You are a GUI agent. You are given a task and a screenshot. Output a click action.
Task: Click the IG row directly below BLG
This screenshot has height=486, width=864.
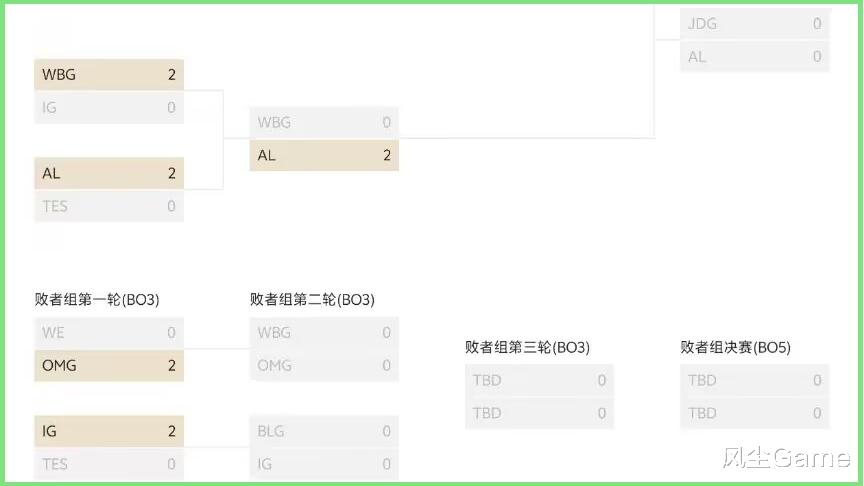pos(324,464)
